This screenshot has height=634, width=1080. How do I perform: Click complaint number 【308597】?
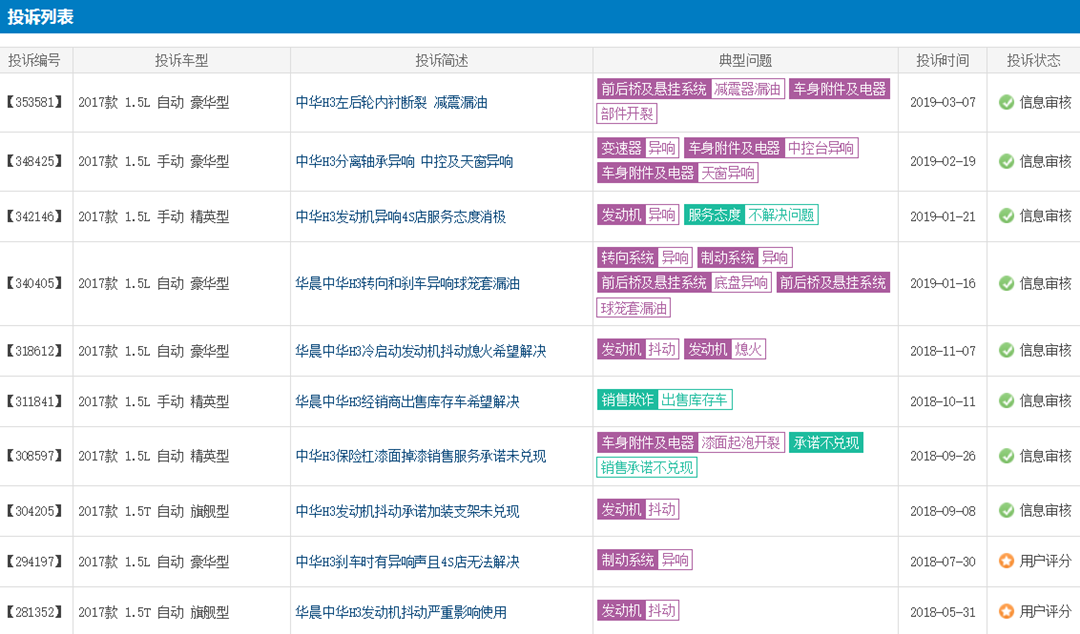pyautogui.click(x=36, y=456)
